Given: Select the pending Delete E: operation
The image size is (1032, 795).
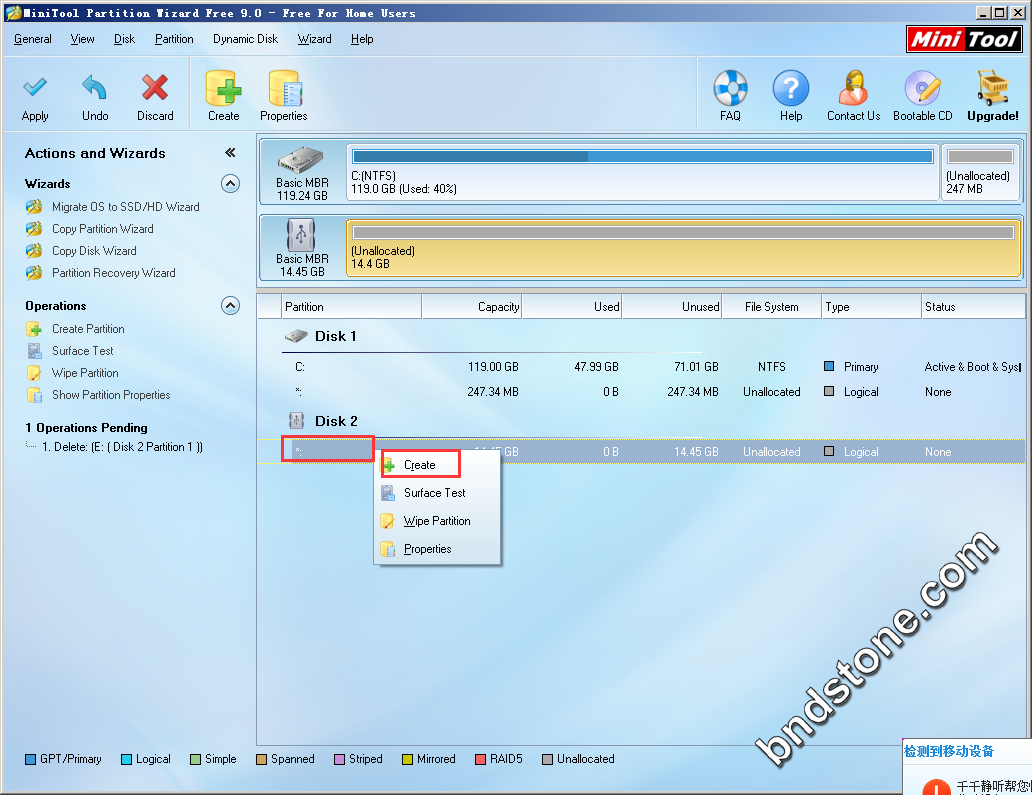Looking at the screenshot, I should click(x=122, y=447).
